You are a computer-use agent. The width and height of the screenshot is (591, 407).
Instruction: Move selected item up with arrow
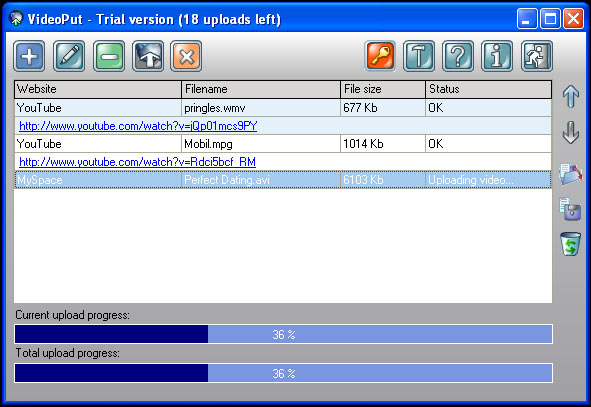pos(571,96)
